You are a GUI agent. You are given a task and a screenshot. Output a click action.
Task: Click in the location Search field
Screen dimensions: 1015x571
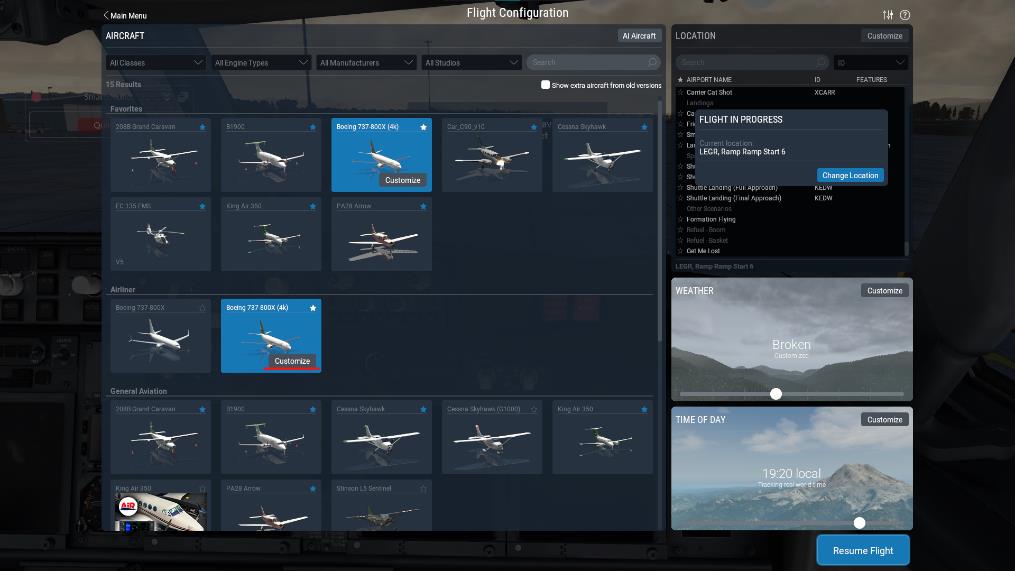pos(752,62)
